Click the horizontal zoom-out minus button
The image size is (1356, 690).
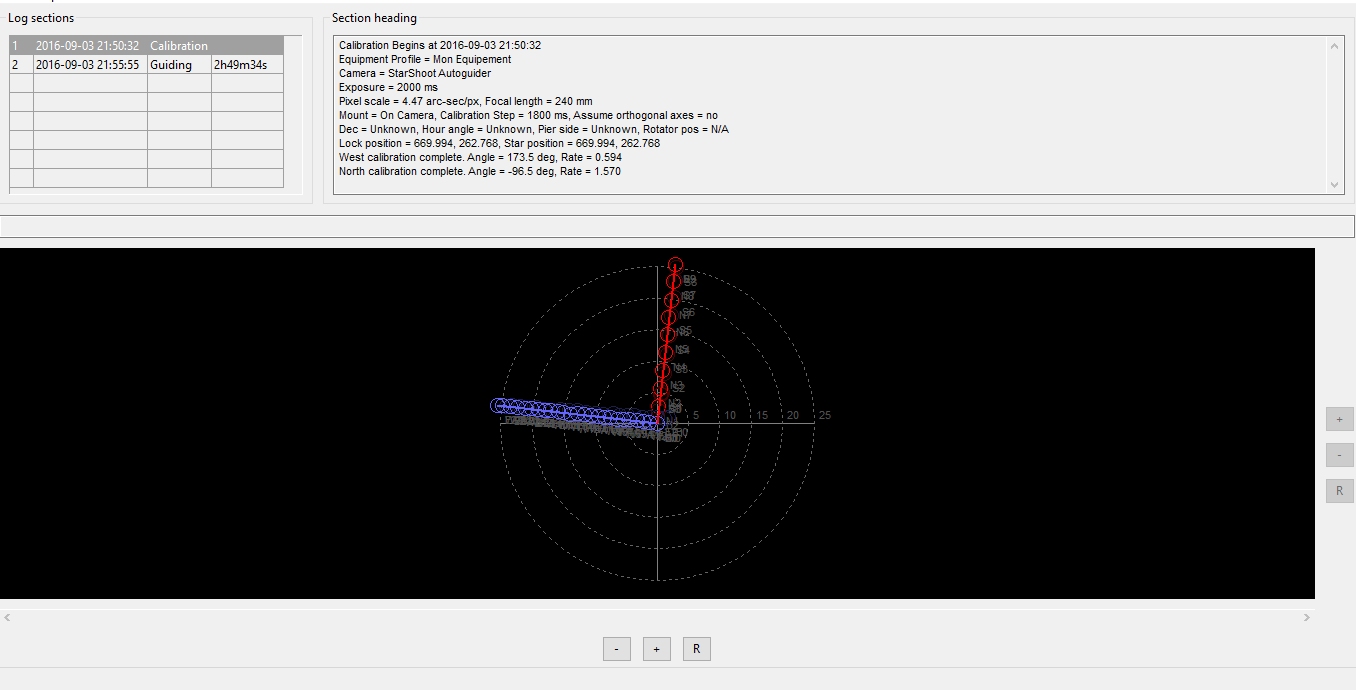617,649
